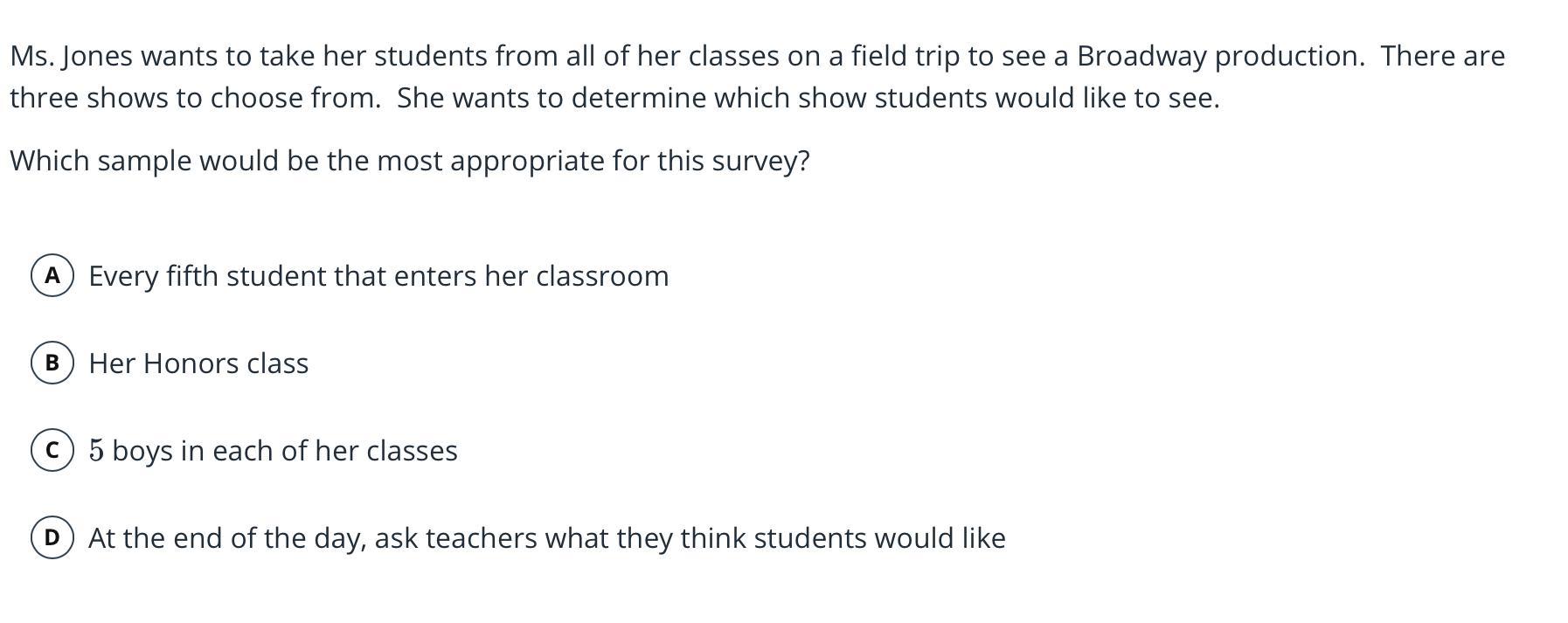The image size is (1568, 623).
Task: Select answer choice D circle
Action: tap(52, 537)
